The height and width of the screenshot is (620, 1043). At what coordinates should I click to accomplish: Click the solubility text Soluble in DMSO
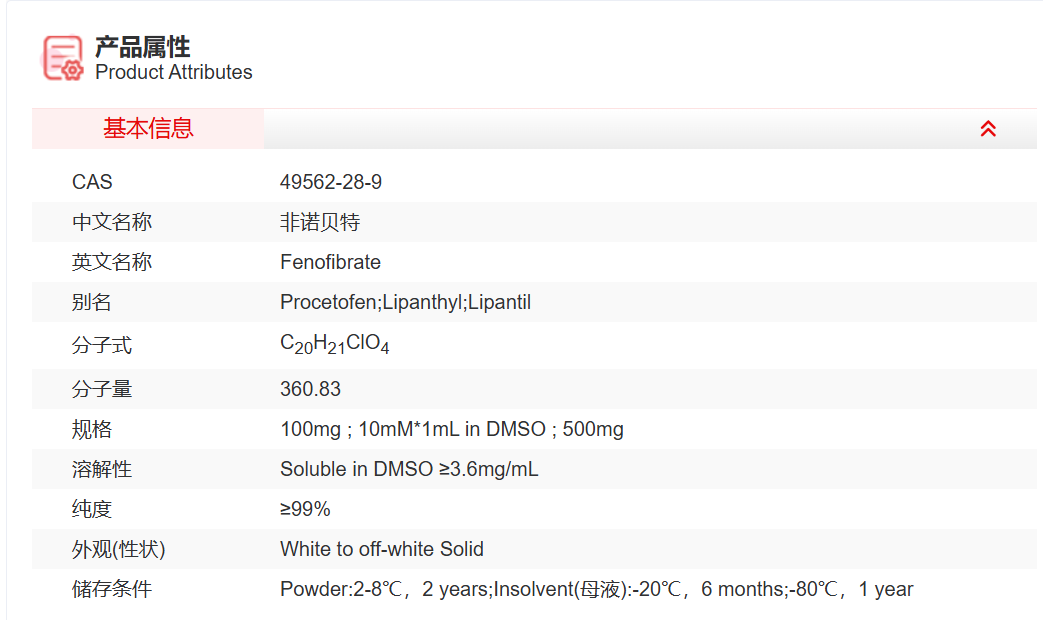[x=409, y=469]
